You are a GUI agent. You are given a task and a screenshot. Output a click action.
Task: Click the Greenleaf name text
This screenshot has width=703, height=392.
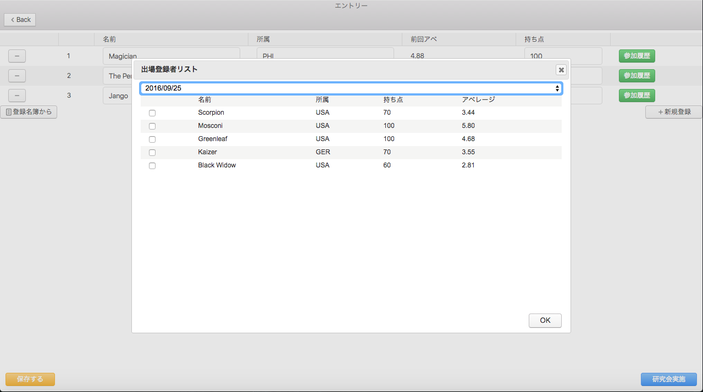click(213, 139)
